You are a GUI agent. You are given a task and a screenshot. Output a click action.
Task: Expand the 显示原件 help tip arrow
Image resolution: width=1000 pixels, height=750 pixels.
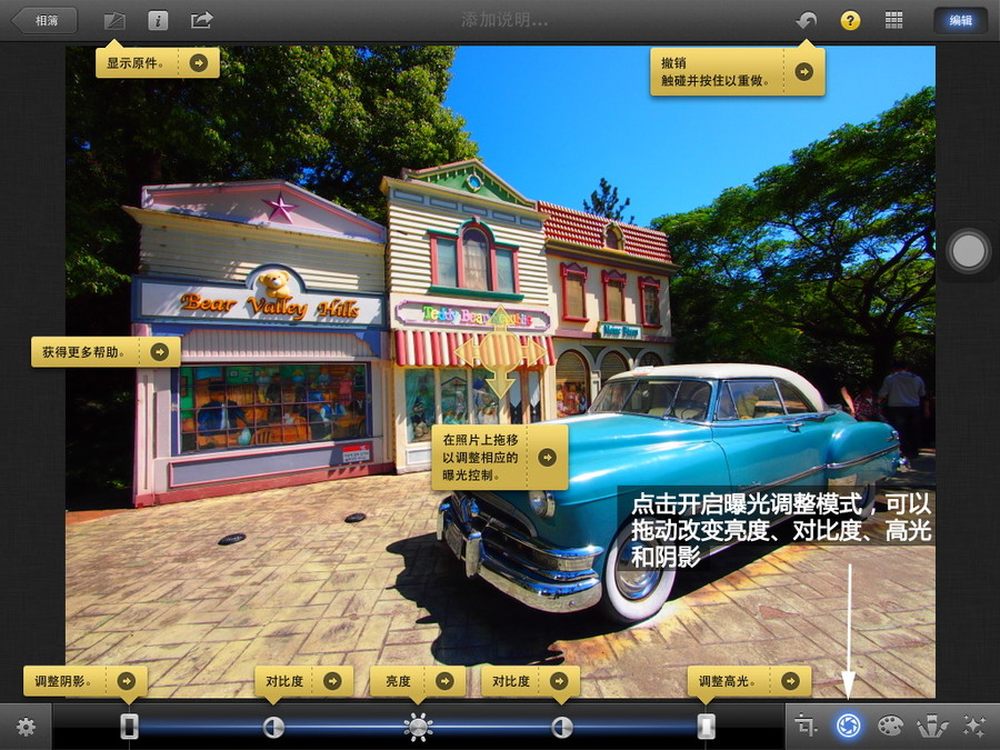pos(199,63)
